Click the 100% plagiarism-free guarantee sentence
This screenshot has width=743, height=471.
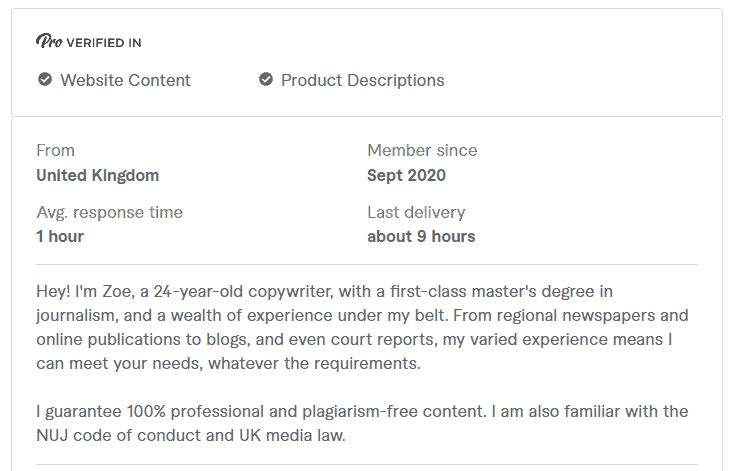coord(261,411)
